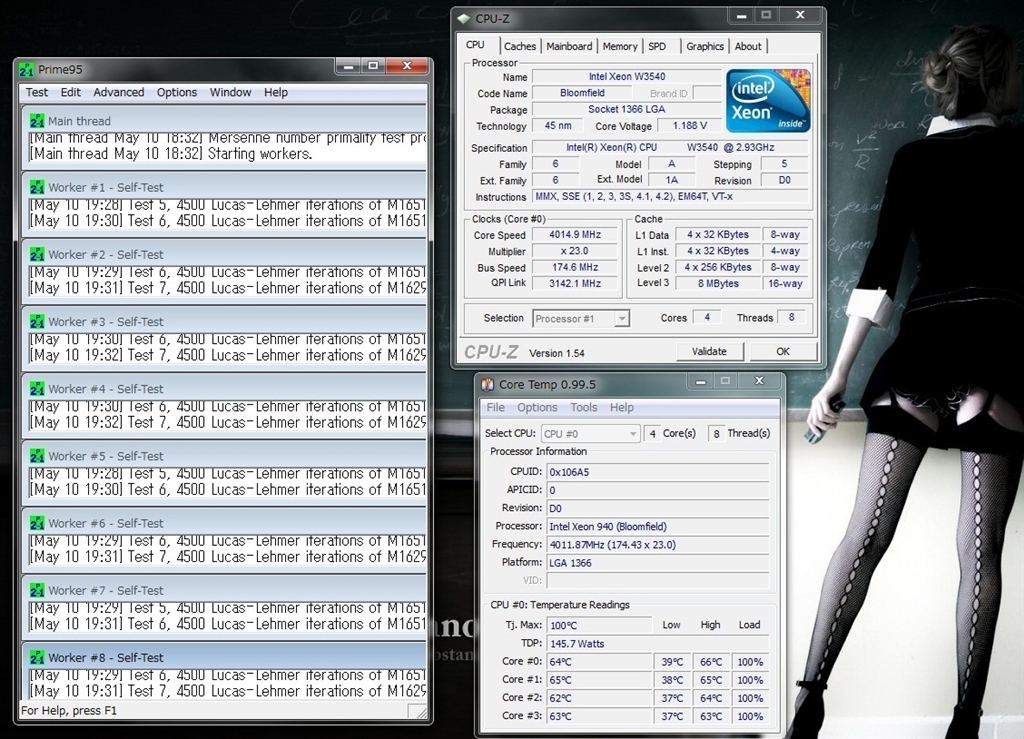
Task: Click the Prime95 resize grip in status bar
Action: (418, 711)
